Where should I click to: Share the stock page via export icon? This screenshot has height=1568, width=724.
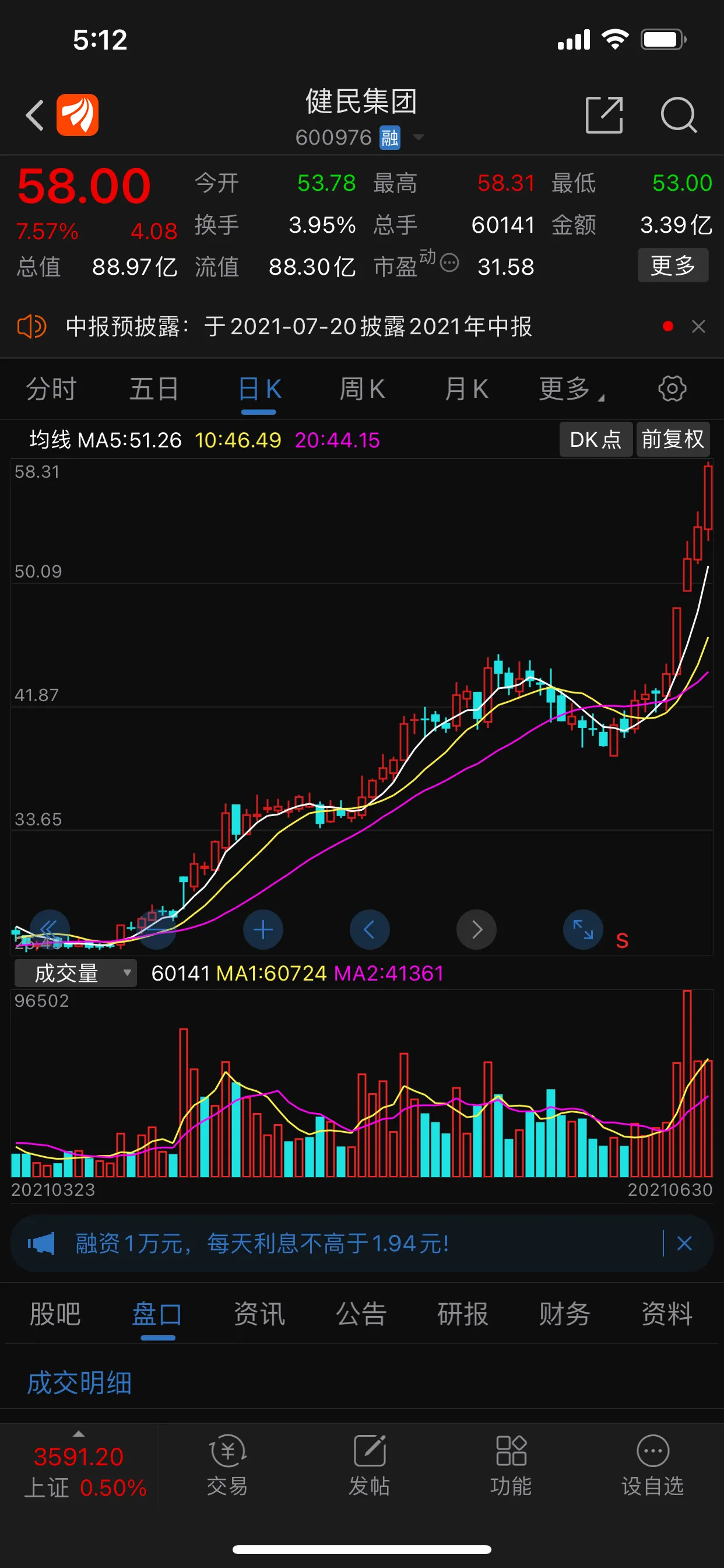click(603, 114)
